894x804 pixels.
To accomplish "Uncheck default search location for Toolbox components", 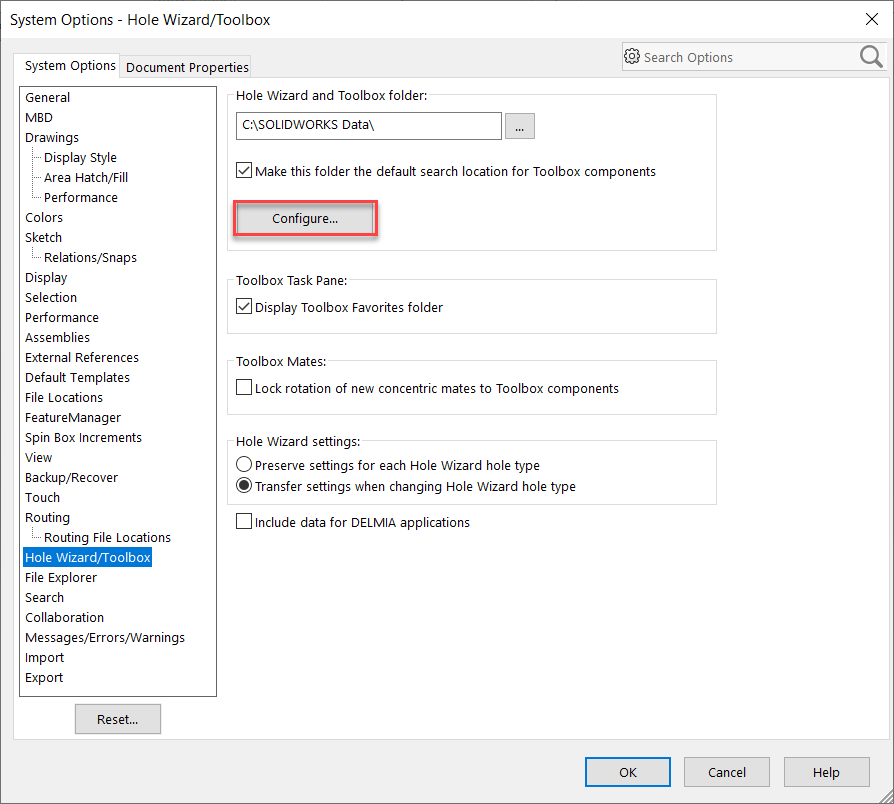I will click(x=244, y=171).
